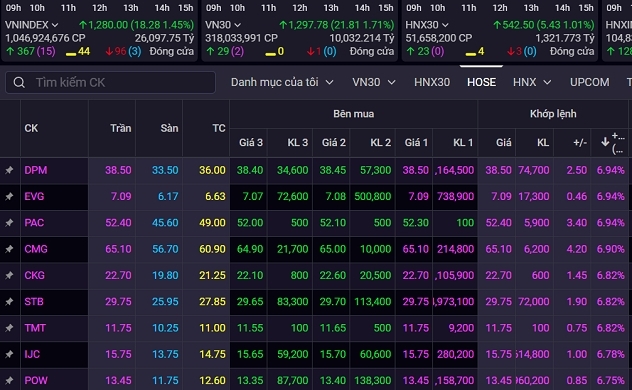Click the Tìm kiếm CK search field
Screen dimensions: 632x390
click(110, 83)
